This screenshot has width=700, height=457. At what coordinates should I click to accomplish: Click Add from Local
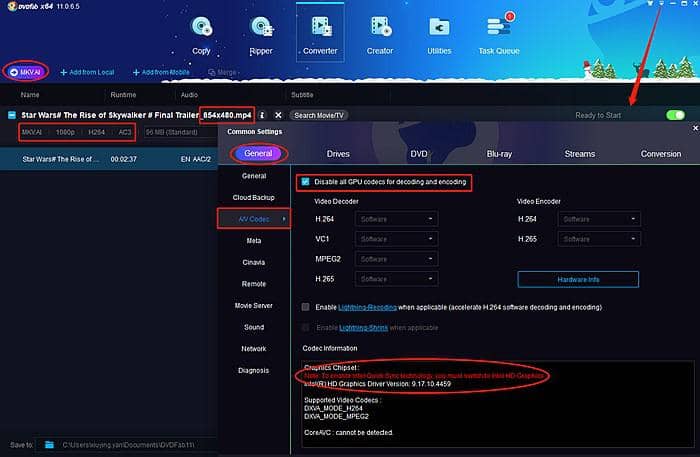pyautogui.click(x=86, y=72)
